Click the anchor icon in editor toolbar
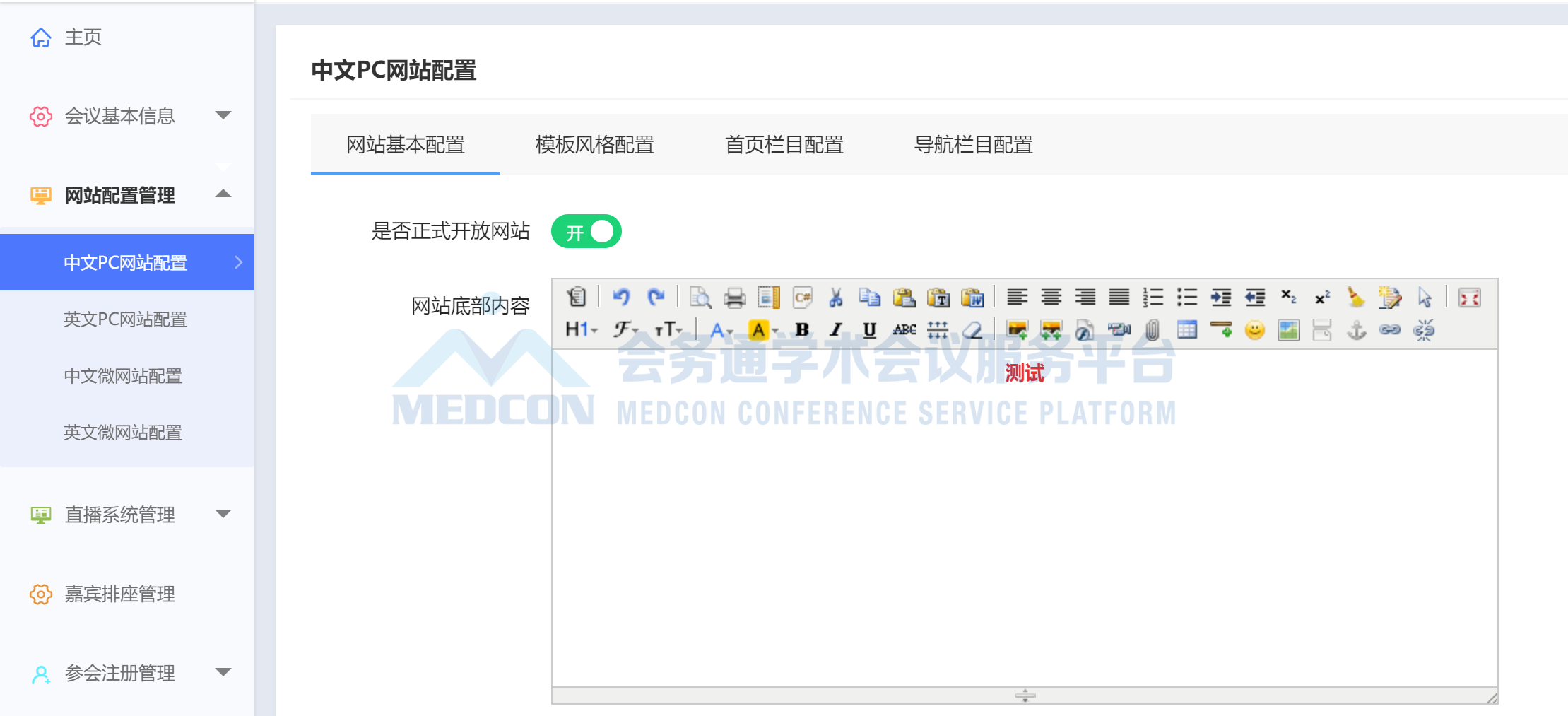 1356,330
